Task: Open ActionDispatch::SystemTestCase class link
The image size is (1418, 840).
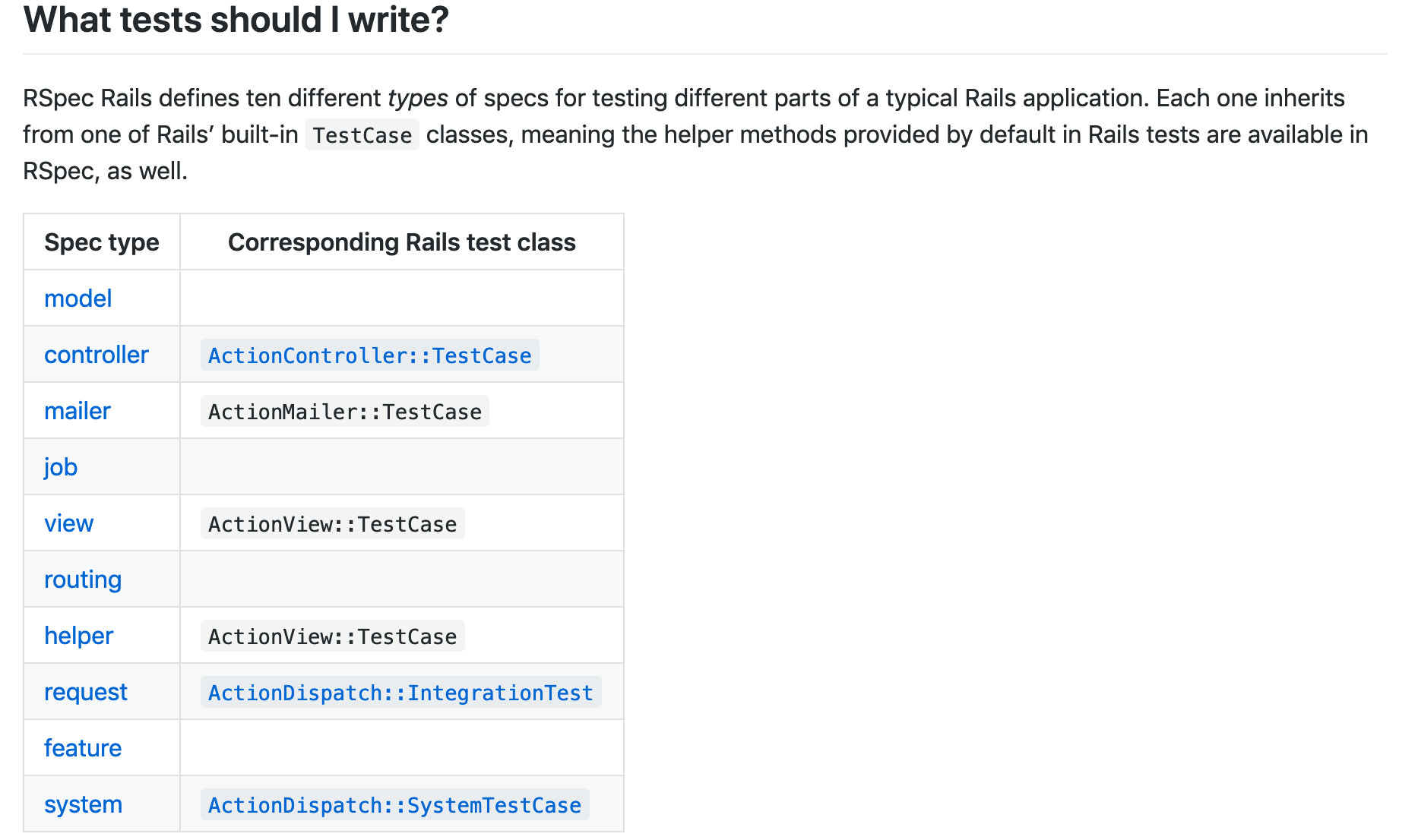Action: point(394,805)
